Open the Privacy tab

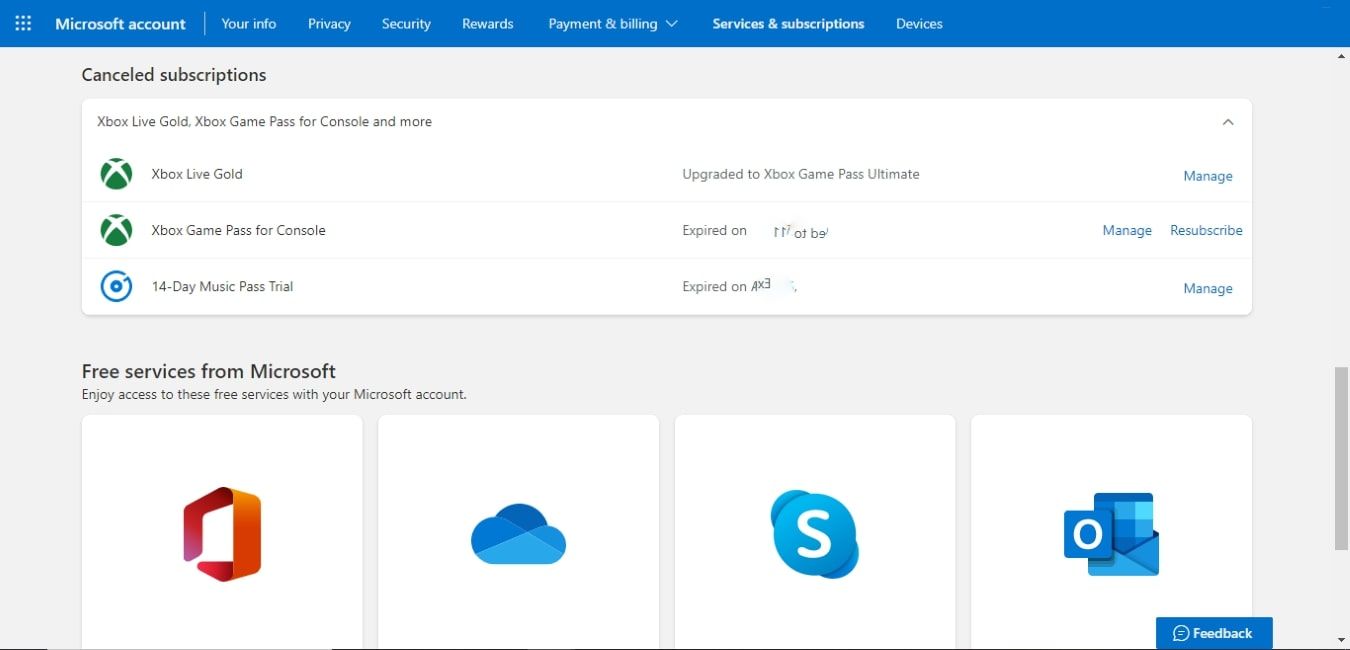click(329, 23)
